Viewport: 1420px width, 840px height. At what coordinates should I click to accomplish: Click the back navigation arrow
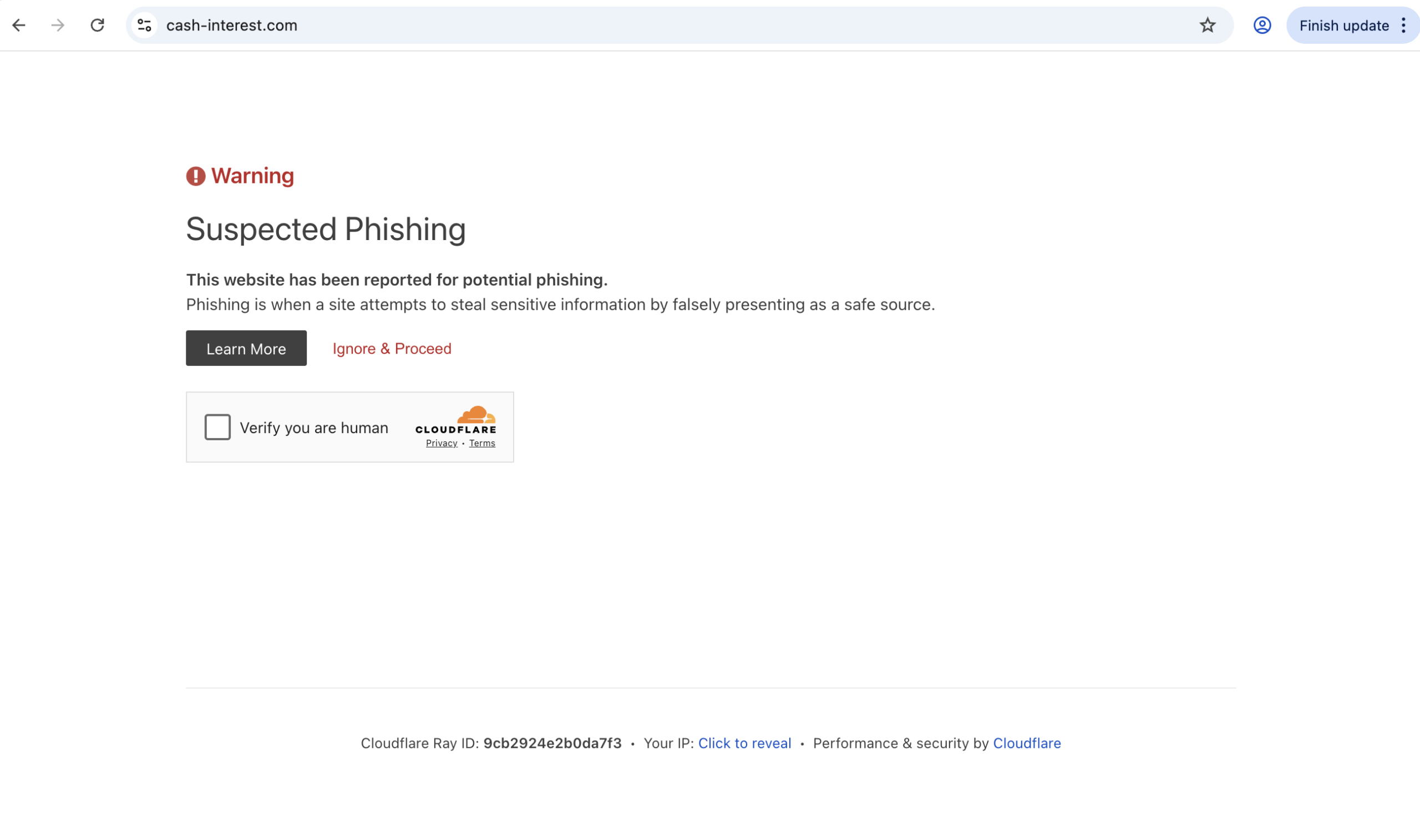tap(19, 25)
